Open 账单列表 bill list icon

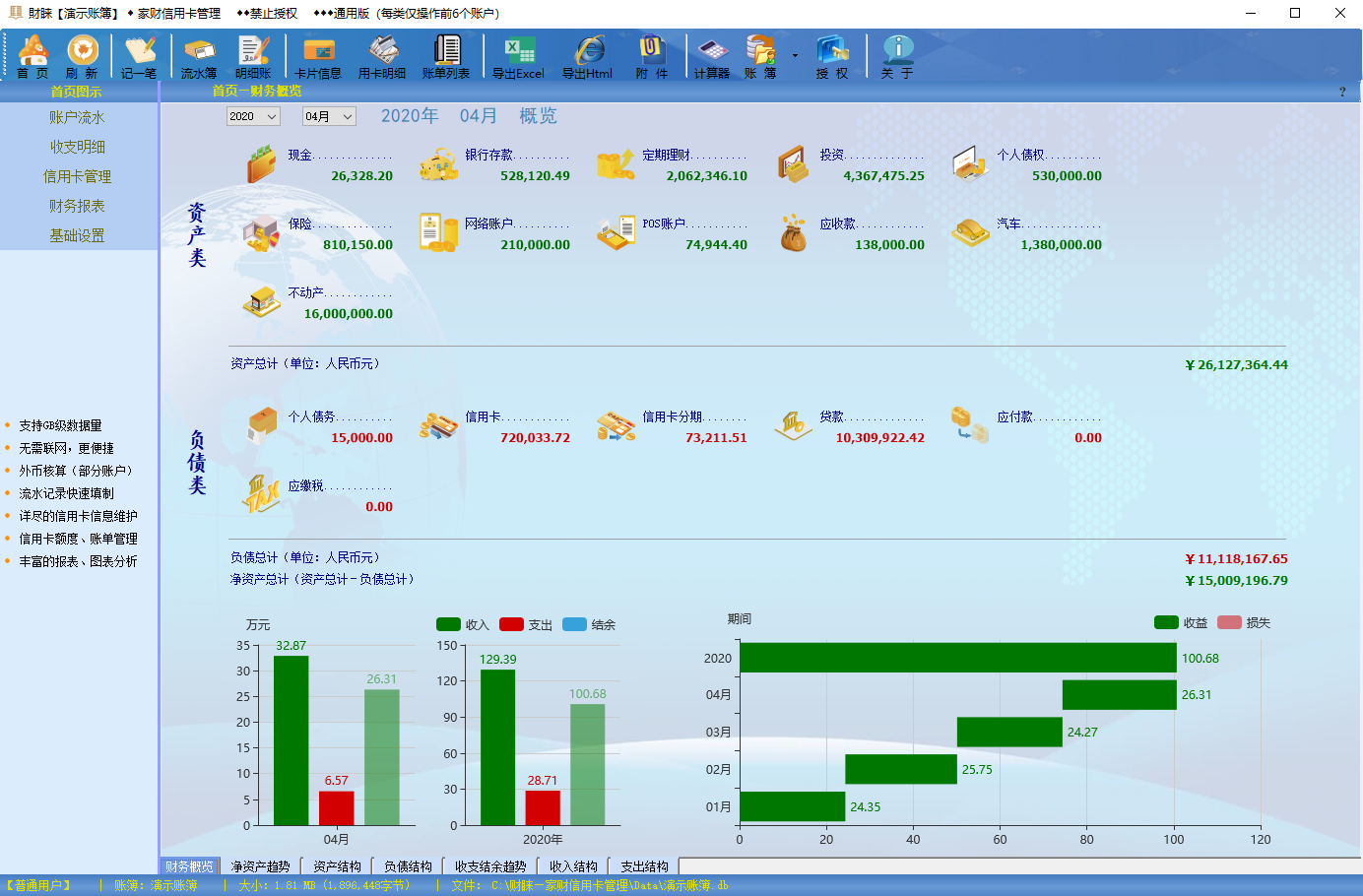click(x=446, y=56)
